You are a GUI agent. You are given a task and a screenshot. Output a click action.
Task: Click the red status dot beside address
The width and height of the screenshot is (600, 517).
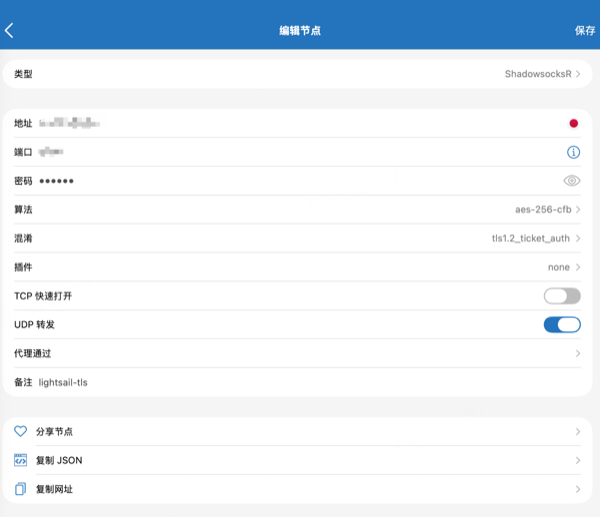573,124
